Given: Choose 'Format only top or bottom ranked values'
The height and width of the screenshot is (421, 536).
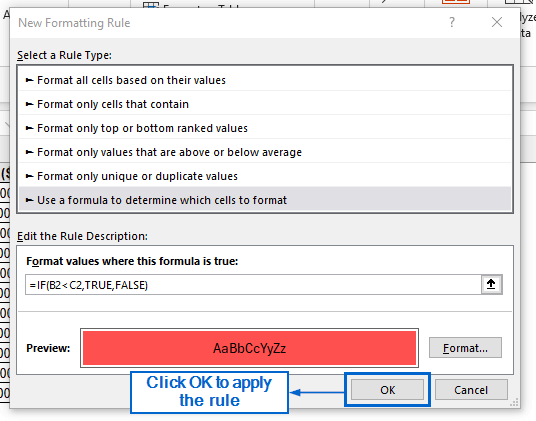Looking at the screenshot, I should tap(265, 128).
